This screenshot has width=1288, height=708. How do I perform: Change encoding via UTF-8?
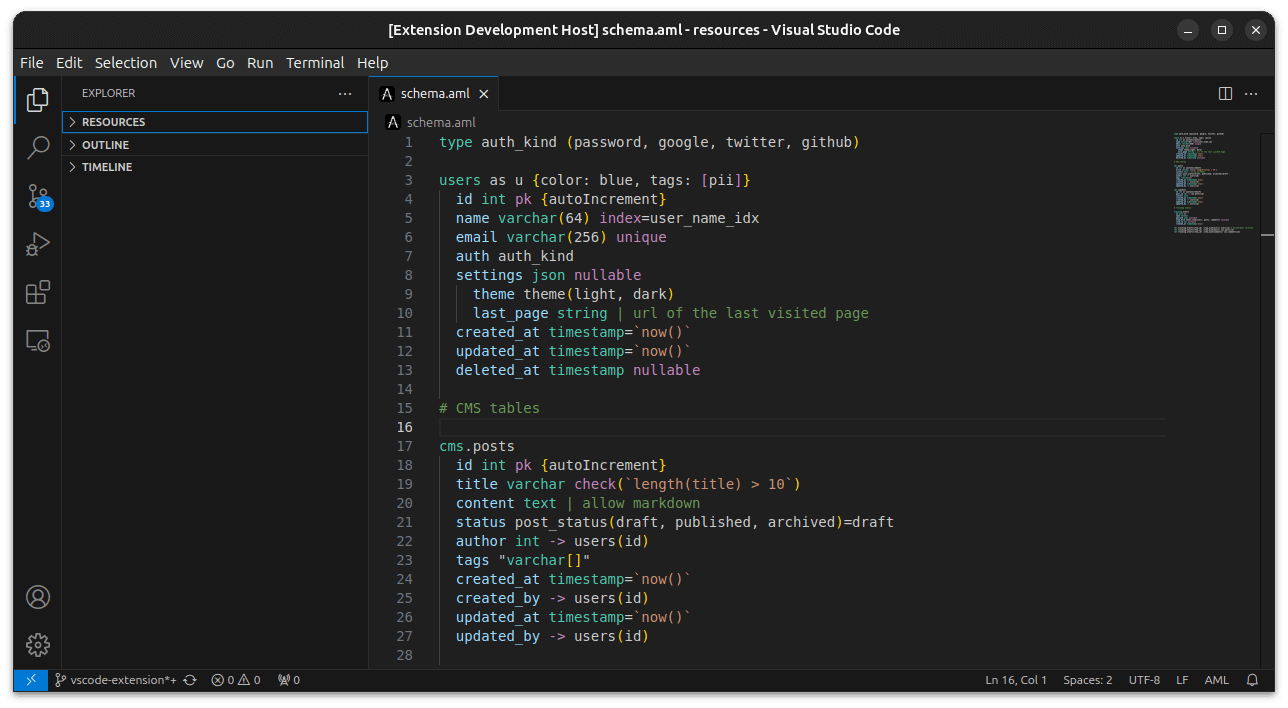coord(1145,680)
